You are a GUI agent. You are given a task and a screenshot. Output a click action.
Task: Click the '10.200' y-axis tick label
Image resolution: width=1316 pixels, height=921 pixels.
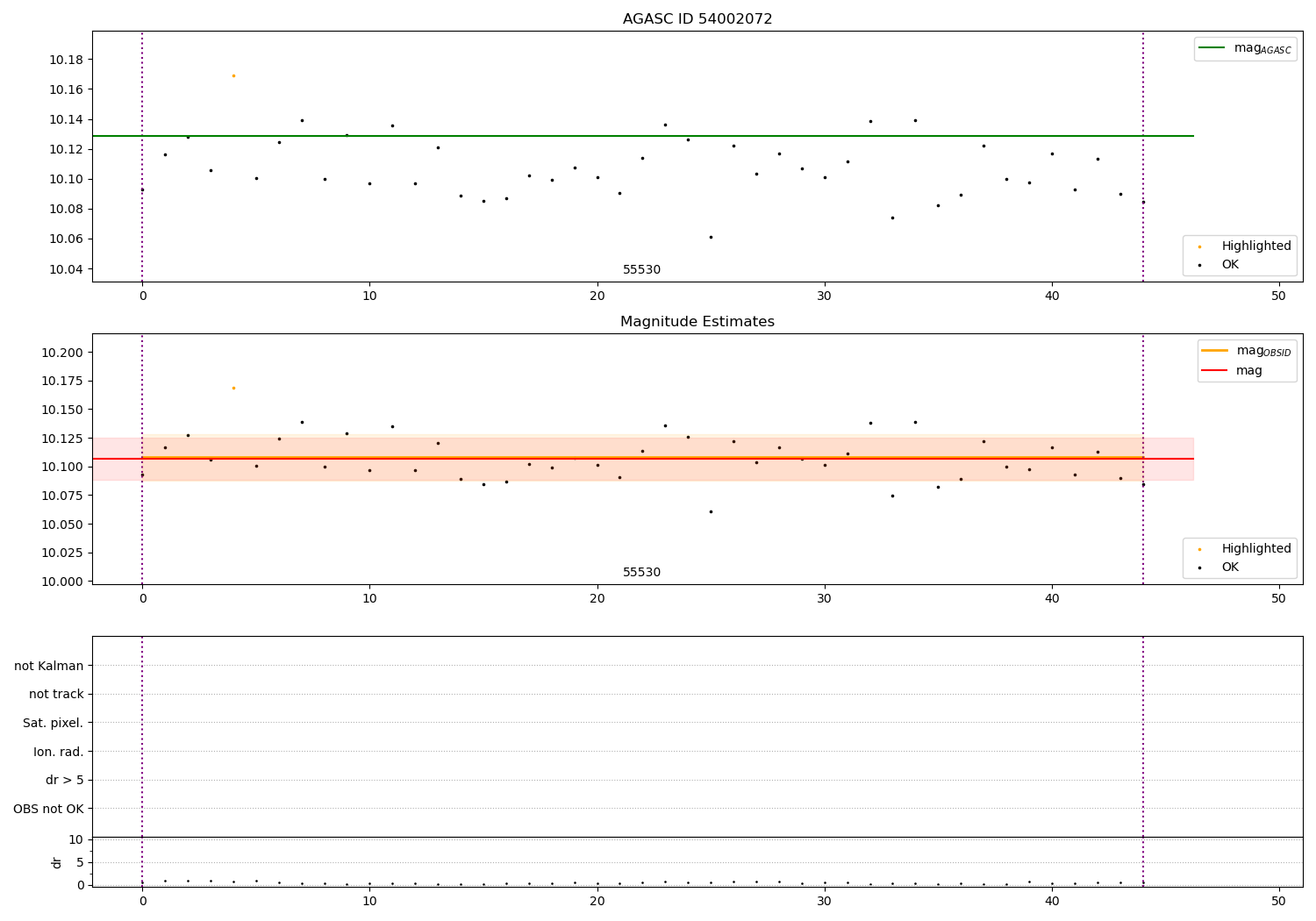[x=63, y=353]
